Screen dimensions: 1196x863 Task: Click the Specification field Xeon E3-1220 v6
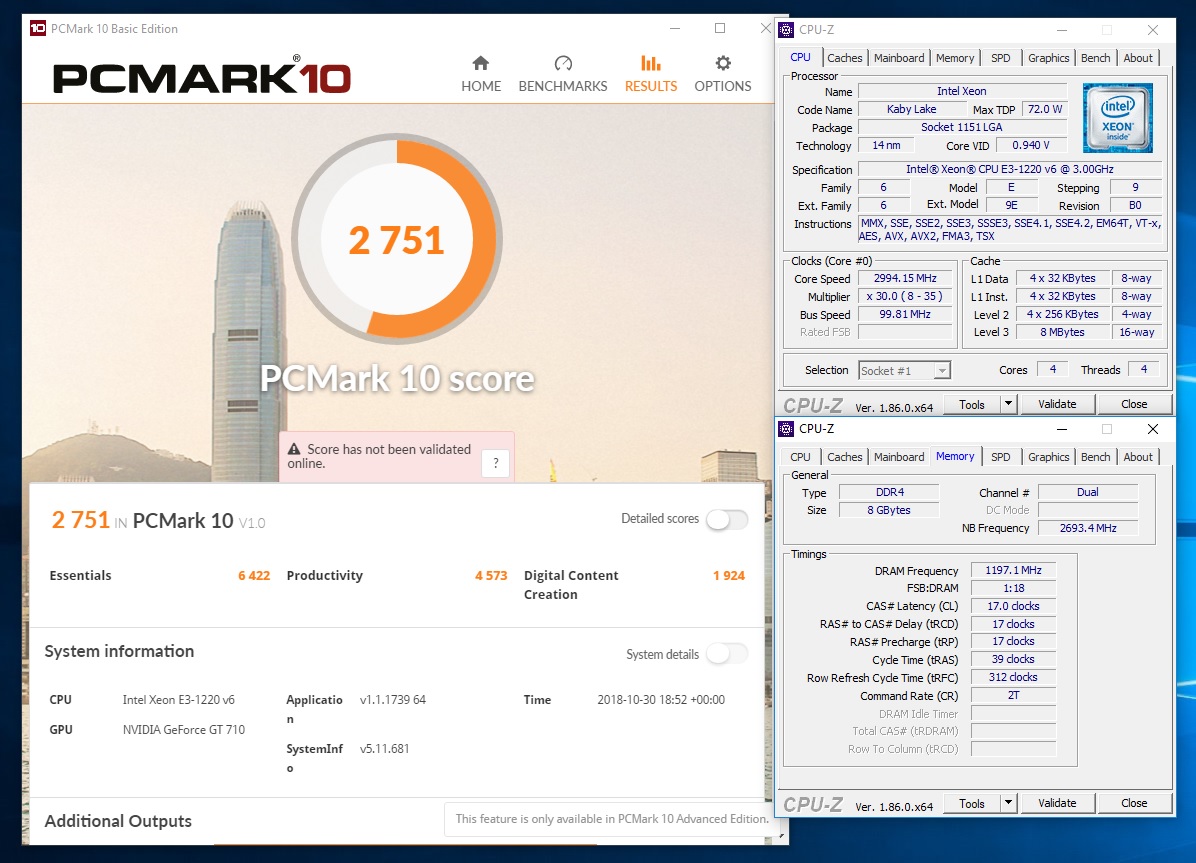(x=1009, y=169)
